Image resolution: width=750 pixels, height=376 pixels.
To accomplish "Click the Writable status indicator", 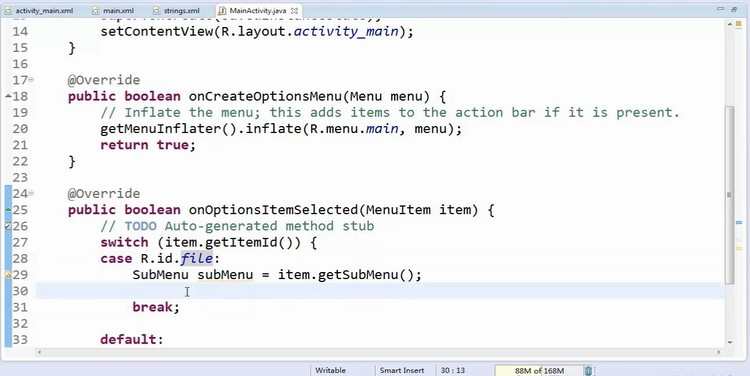I will click(330, 370).
